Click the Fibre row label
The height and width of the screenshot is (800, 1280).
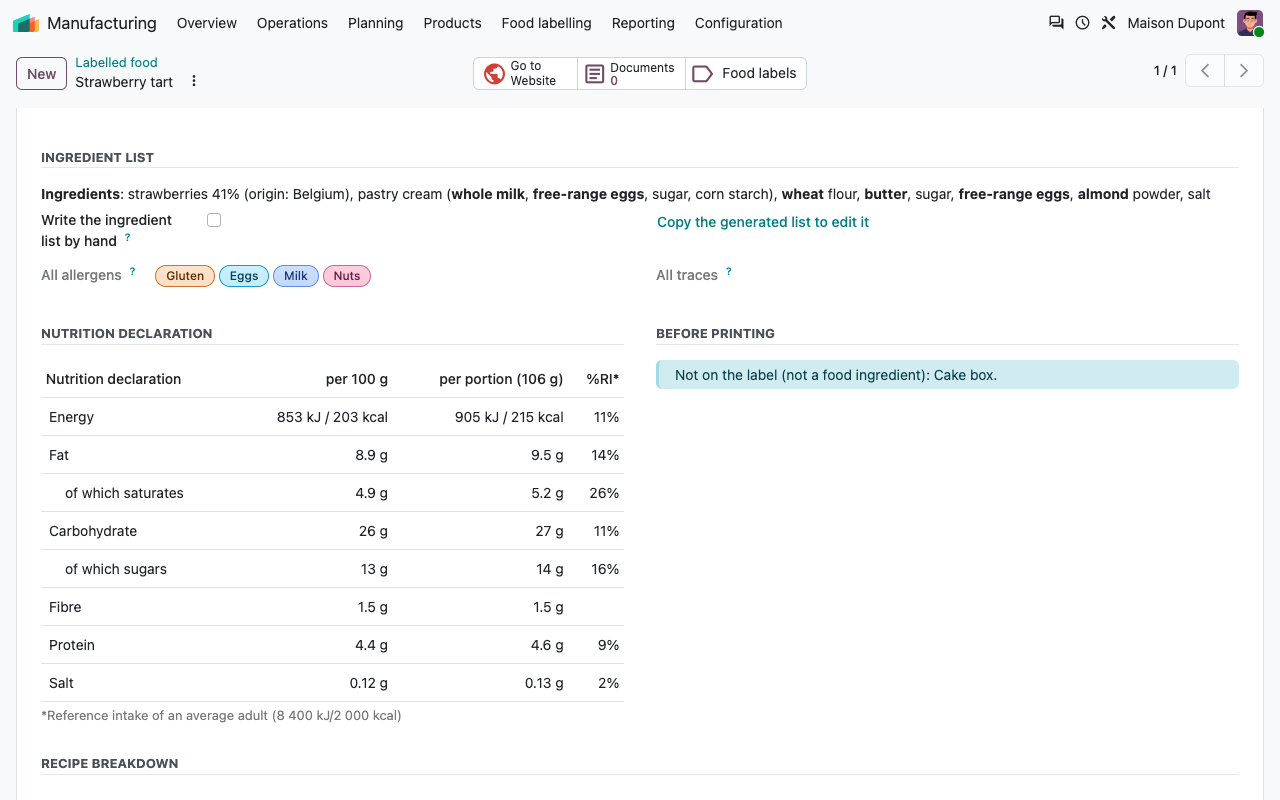(65, 607)
